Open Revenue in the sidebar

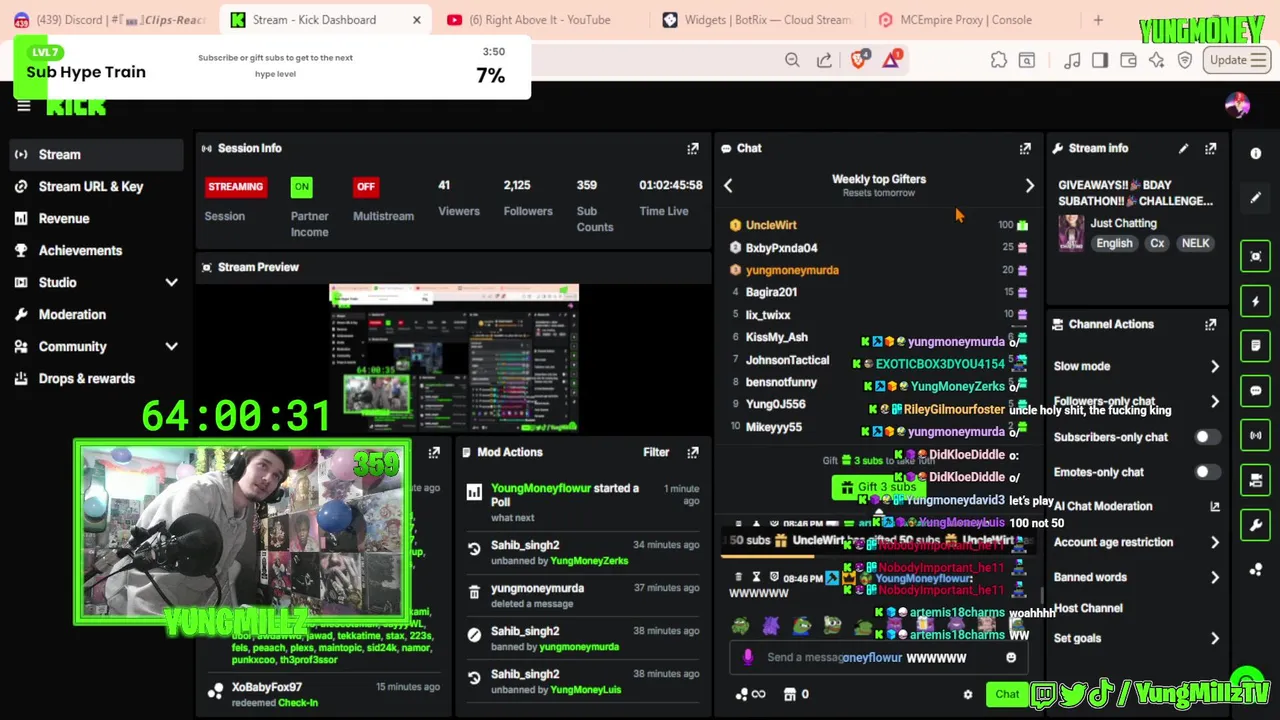click(96, 218)
